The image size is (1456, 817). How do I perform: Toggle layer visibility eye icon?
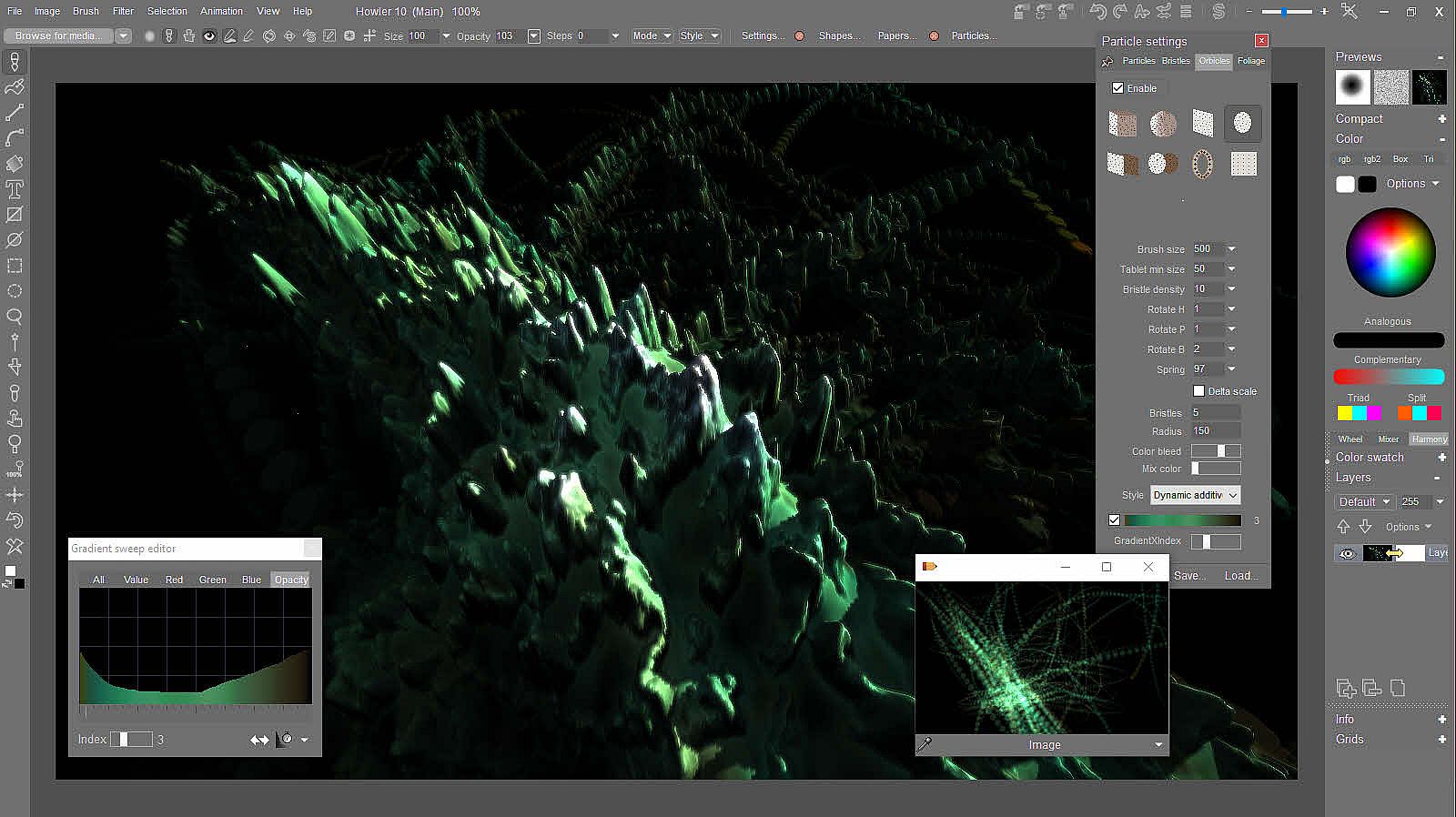(x=1347, y=553)
